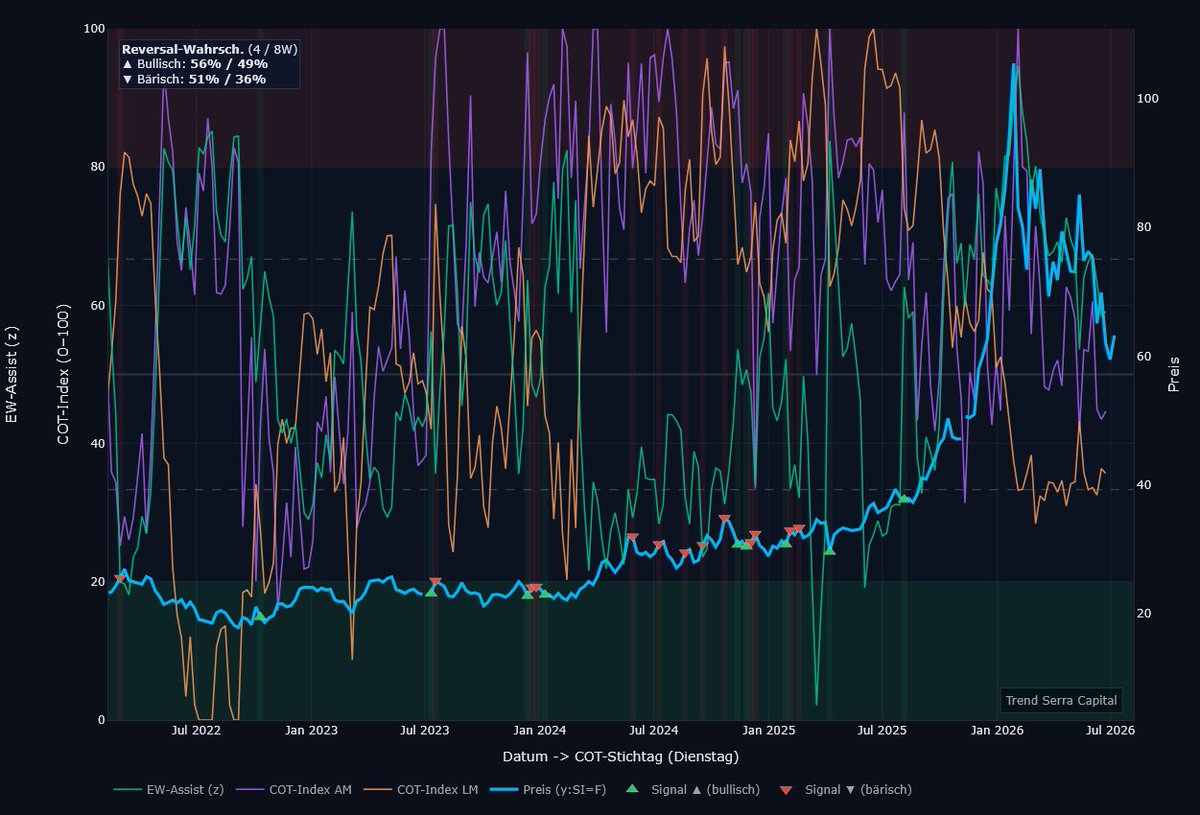Screen dimensions: 1200x815
Task: Click the '60' tick on COT-Index axis
Action: (98, 305)
